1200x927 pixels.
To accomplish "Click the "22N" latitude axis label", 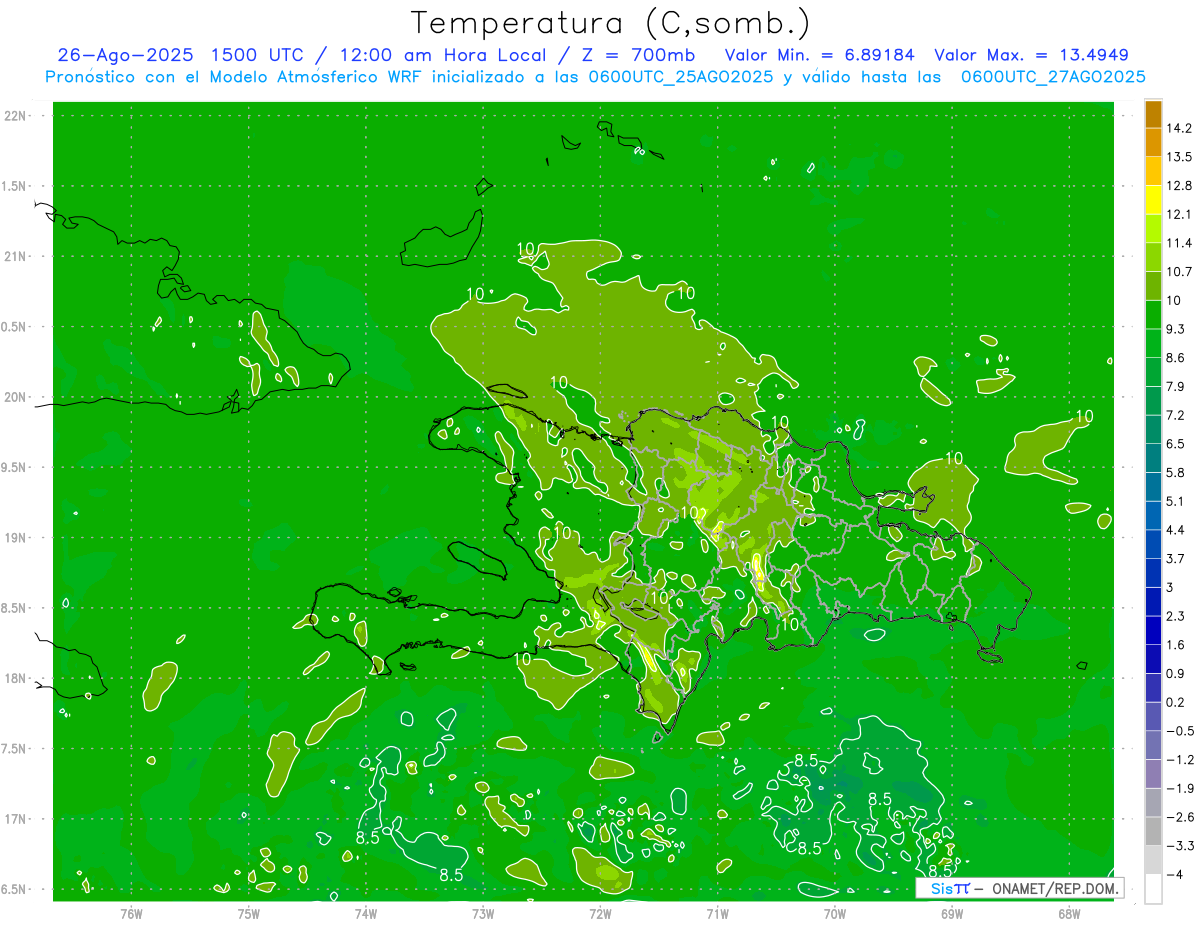I will (x=14, y=116).
